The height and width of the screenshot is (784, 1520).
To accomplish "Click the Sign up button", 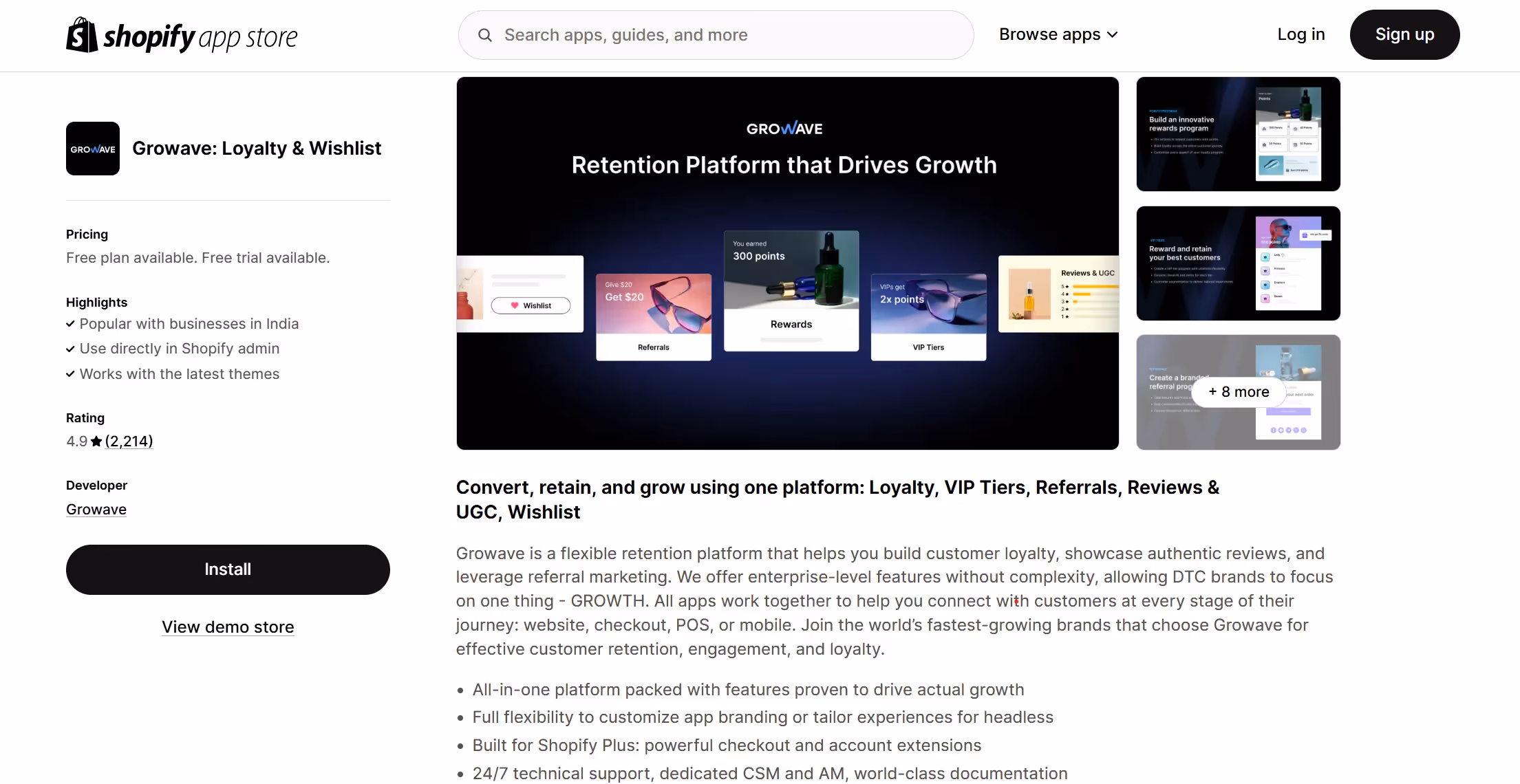I will tap(1404, 34).
